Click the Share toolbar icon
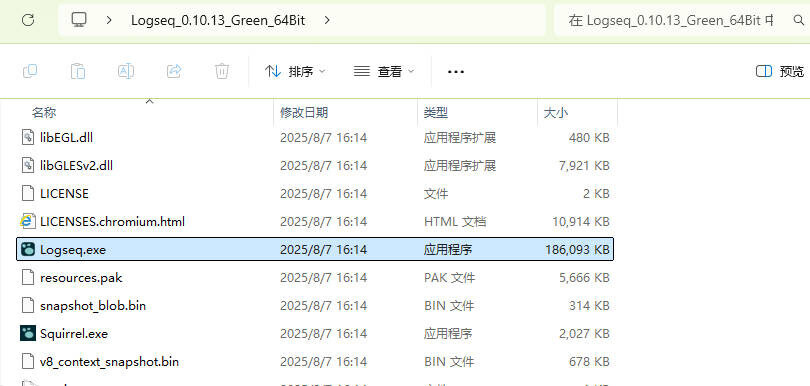The width and height of the screenshot is (810, 386). coord(174,71)
